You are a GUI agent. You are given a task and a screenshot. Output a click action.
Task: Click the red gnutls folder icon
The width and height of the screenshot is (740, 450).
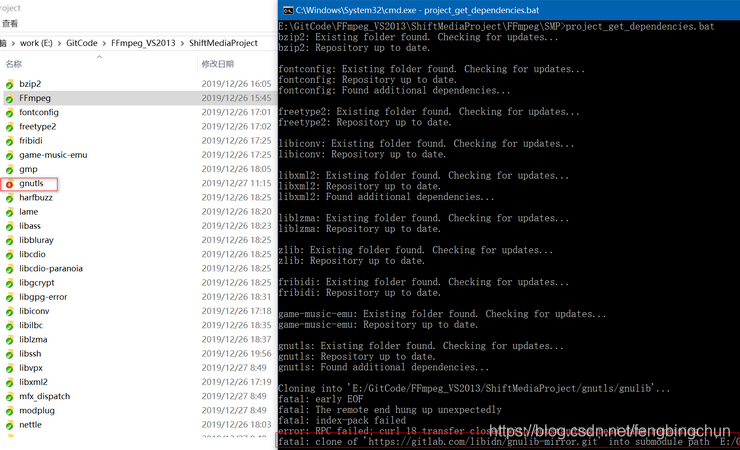(x=9, y=184)
